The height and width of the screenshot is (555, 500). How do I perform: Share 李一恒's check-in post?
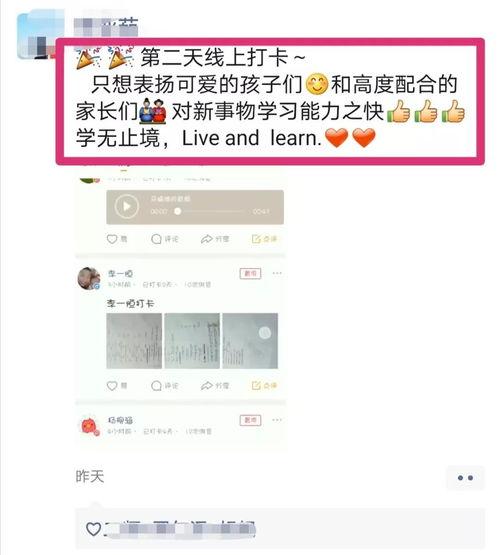click(x=207, y=385)
